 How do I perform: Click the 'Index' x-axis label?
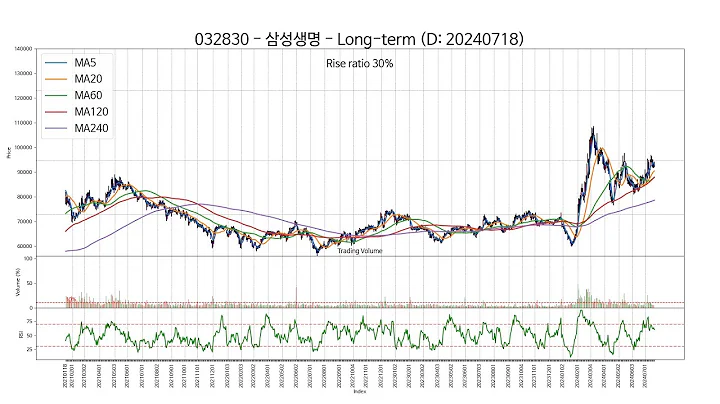(360, 392)
